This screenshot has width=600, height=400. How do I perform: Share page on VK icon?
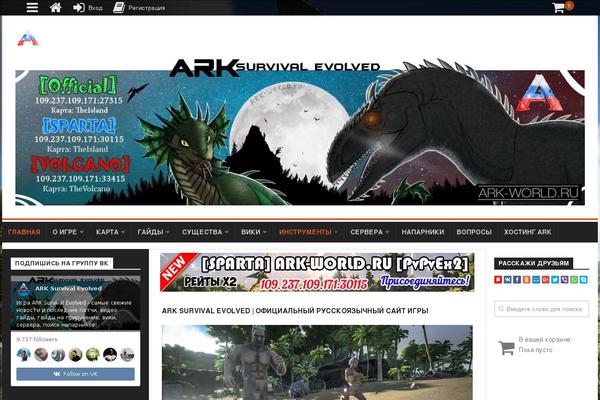coord(507,280)
